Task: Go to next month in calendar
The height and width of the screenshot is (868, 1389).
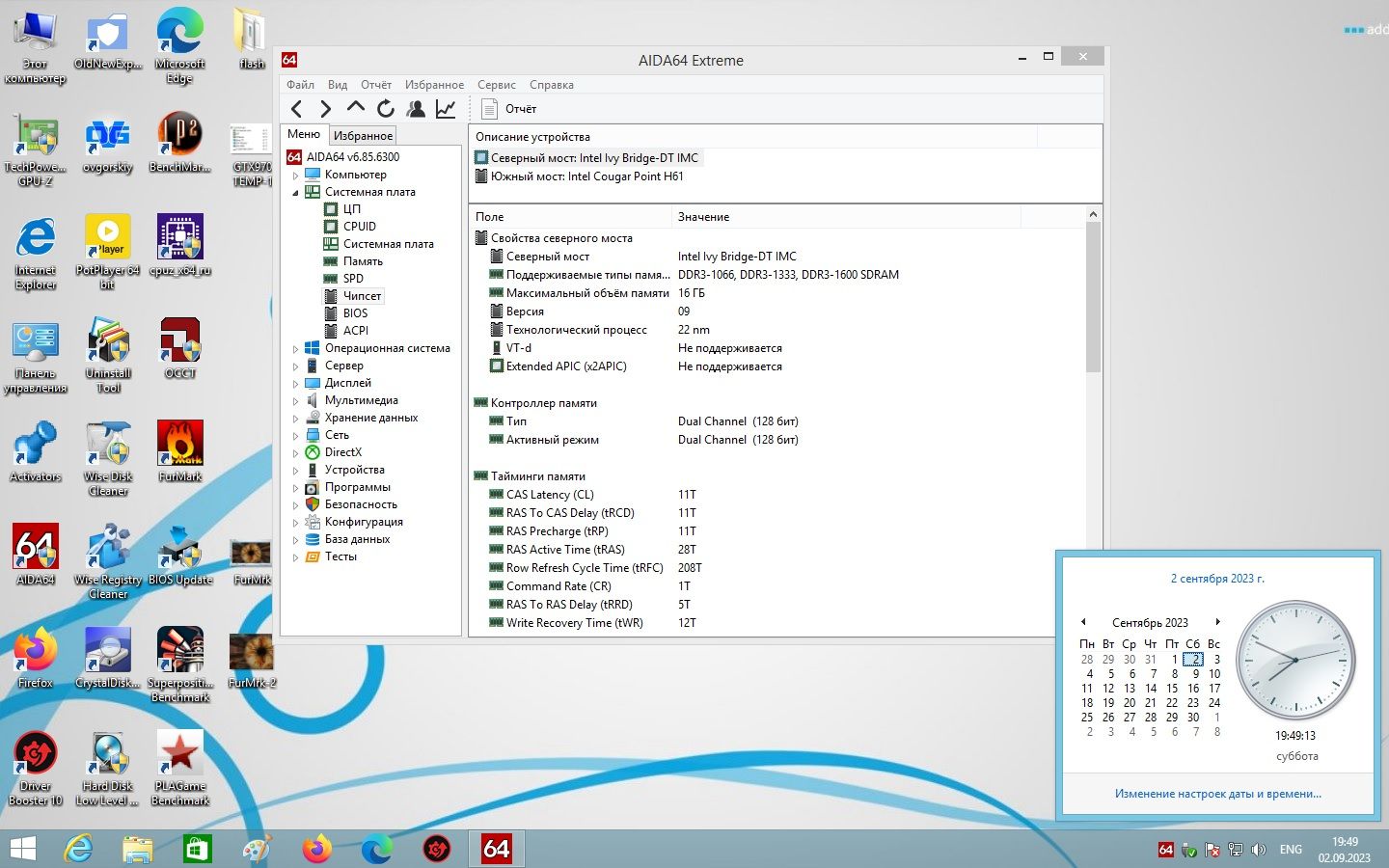Action: point(1218,622)
